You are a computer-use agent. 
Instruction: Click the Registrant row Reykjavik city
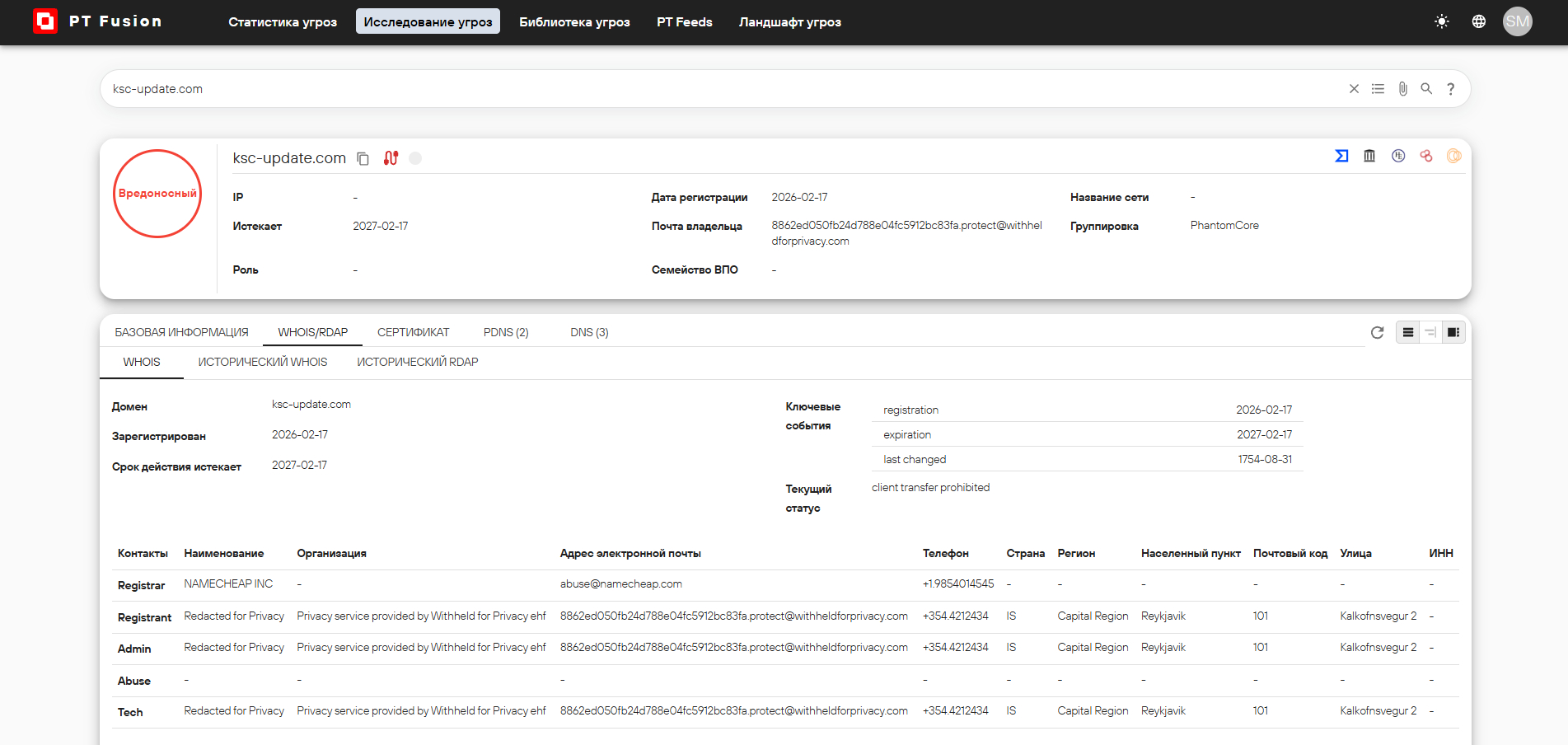point(1163,616)
